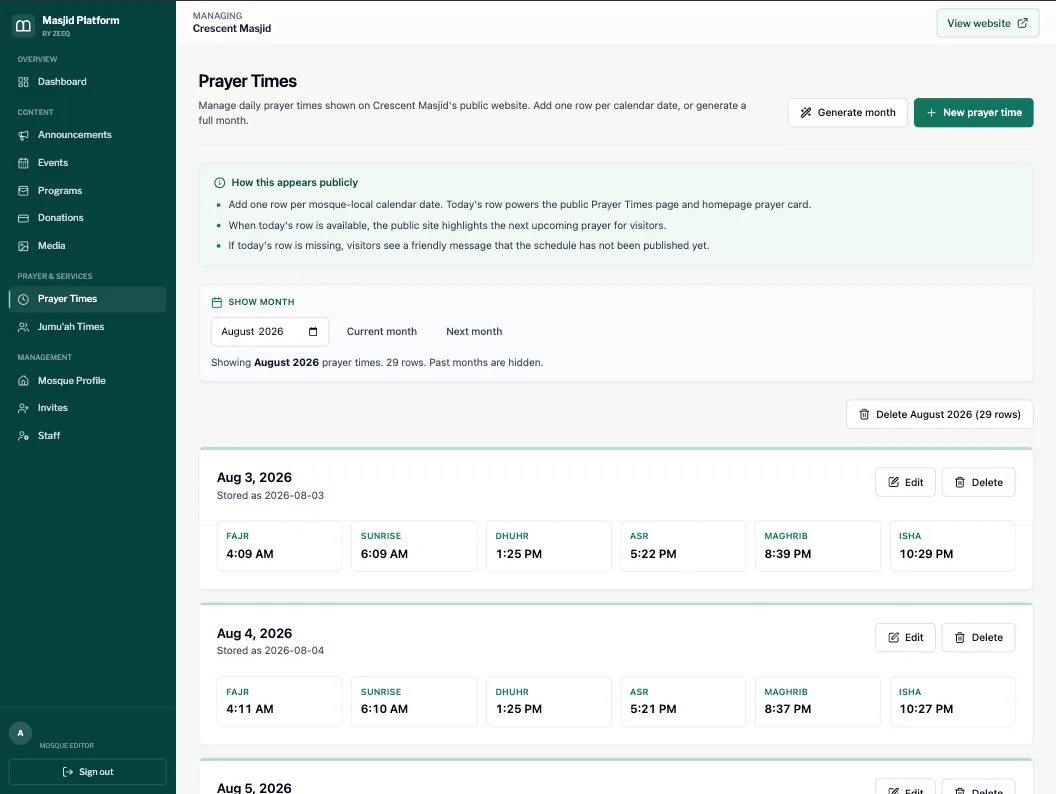
Task: Click the Mosque Profile home icon
Action: click(24, 381)
